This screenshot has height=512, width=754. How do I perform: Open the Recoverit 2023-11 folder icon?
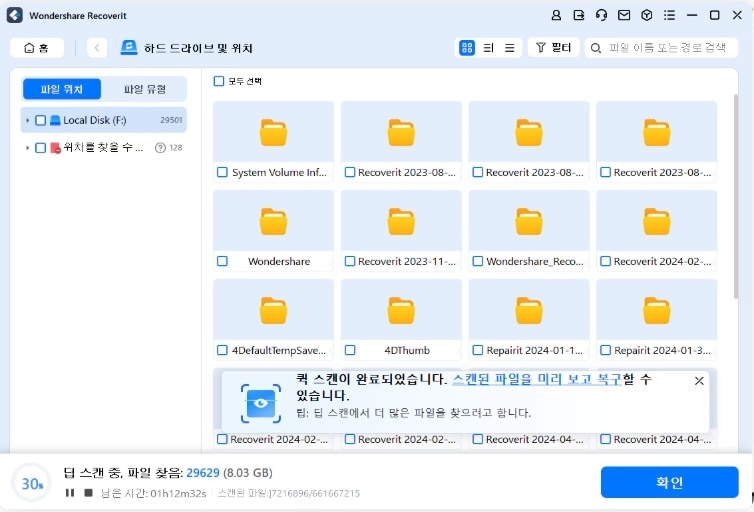pyautogui.click(x=401, y=222)
